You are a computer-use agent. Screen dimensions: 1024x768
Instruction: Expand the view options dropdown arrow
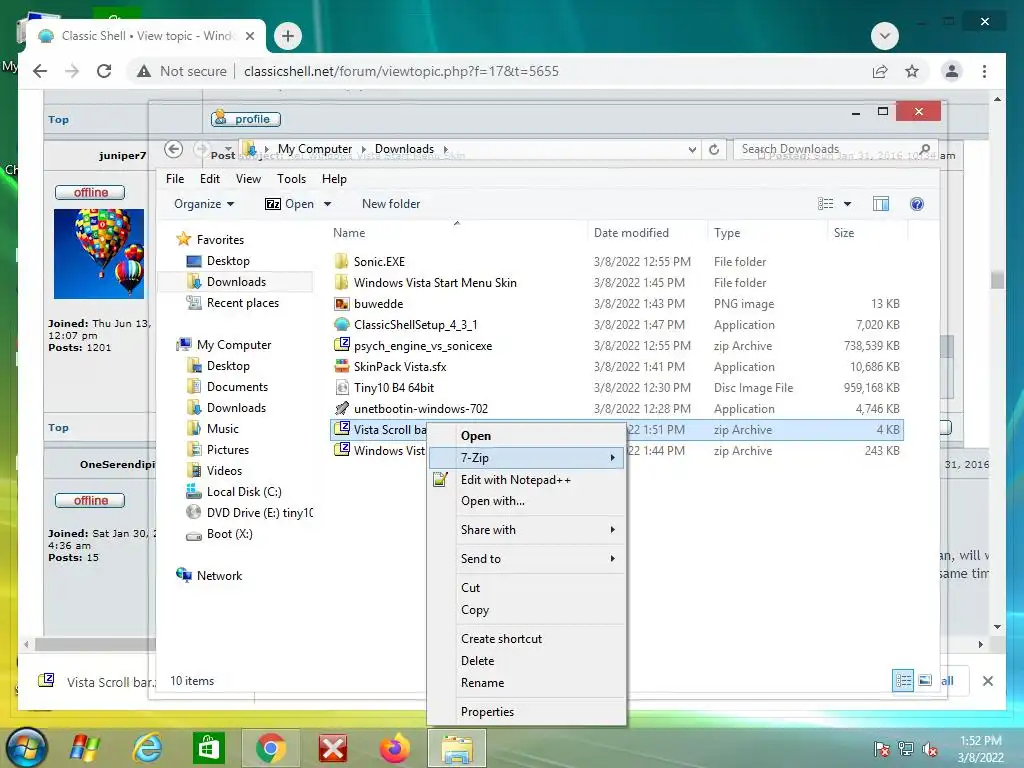coord(847,204)
